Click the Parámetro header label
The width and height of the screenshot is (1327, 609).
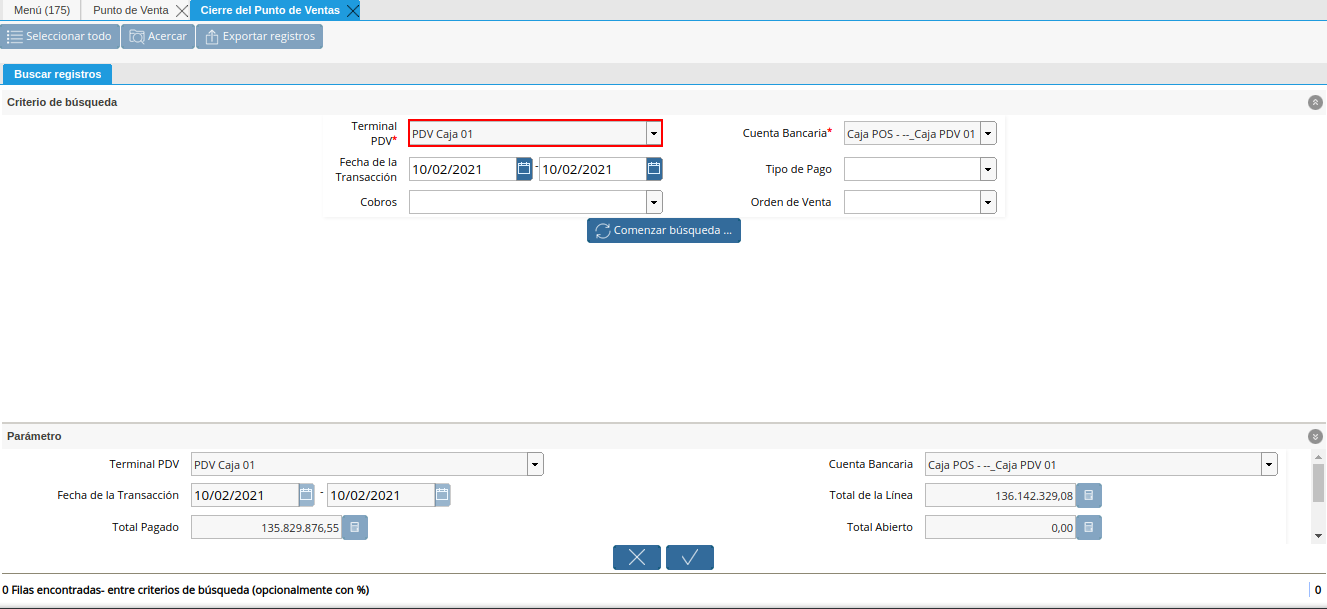[x=34, y=436]
